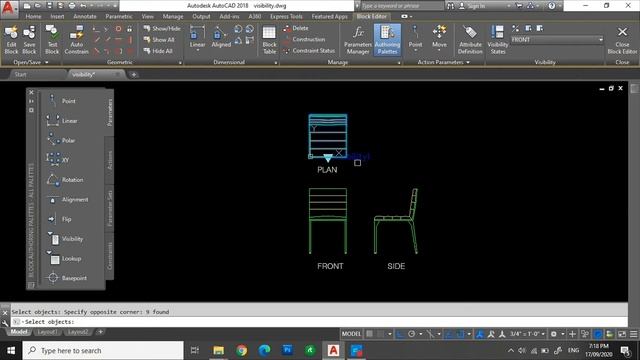Click Show All constraints
Image resolution: width=640 pixels, height=360 pixels.
coord(159,40)
